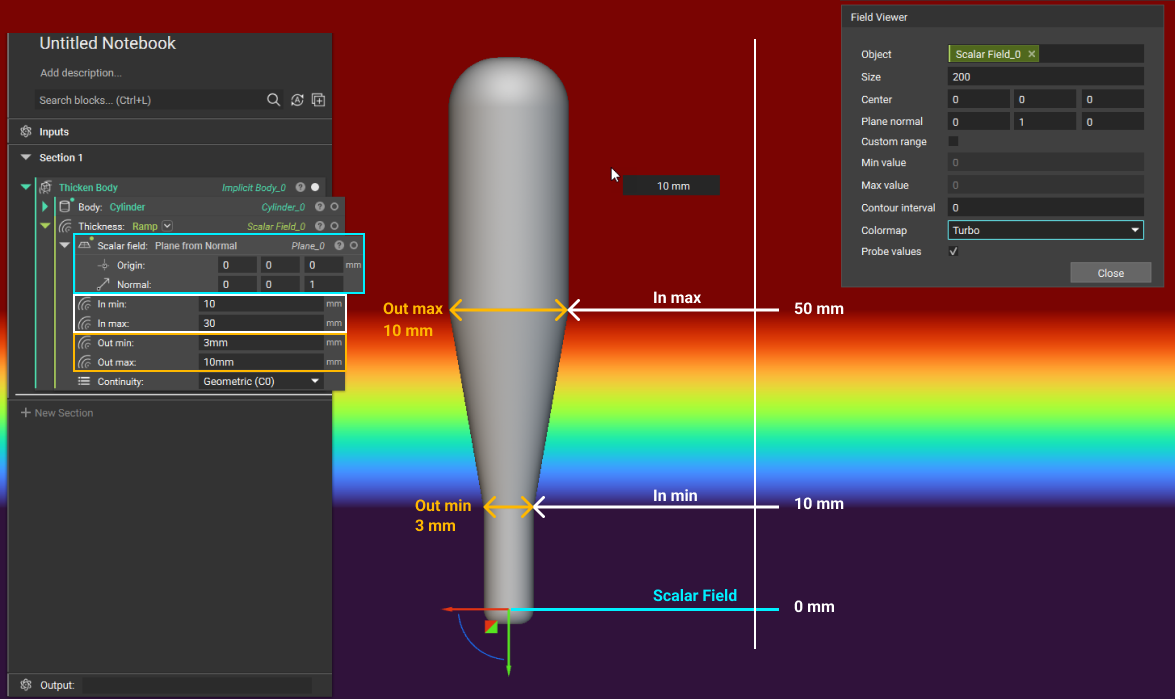Click the In max field icon

[x=85, y=324]
